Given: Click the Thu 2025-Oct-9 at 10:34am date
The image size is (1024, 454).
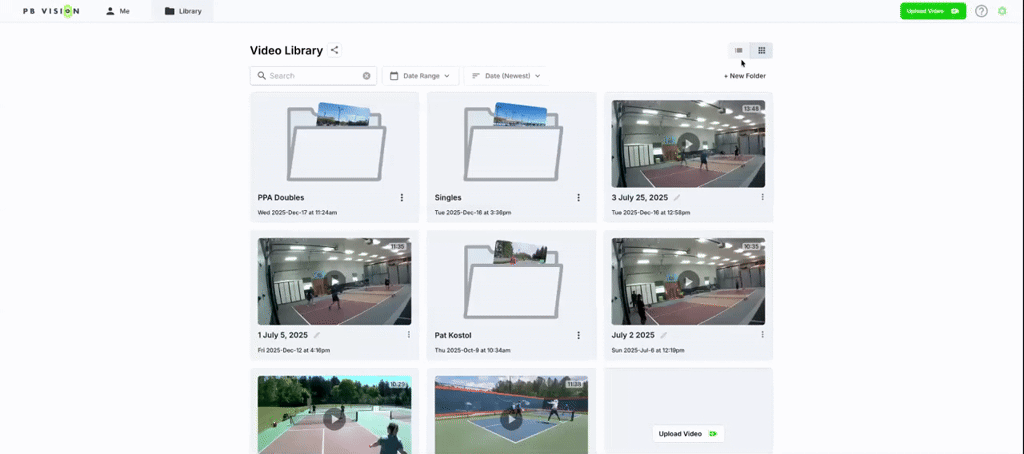Looking at the screenshot, I should click(473, 350).
